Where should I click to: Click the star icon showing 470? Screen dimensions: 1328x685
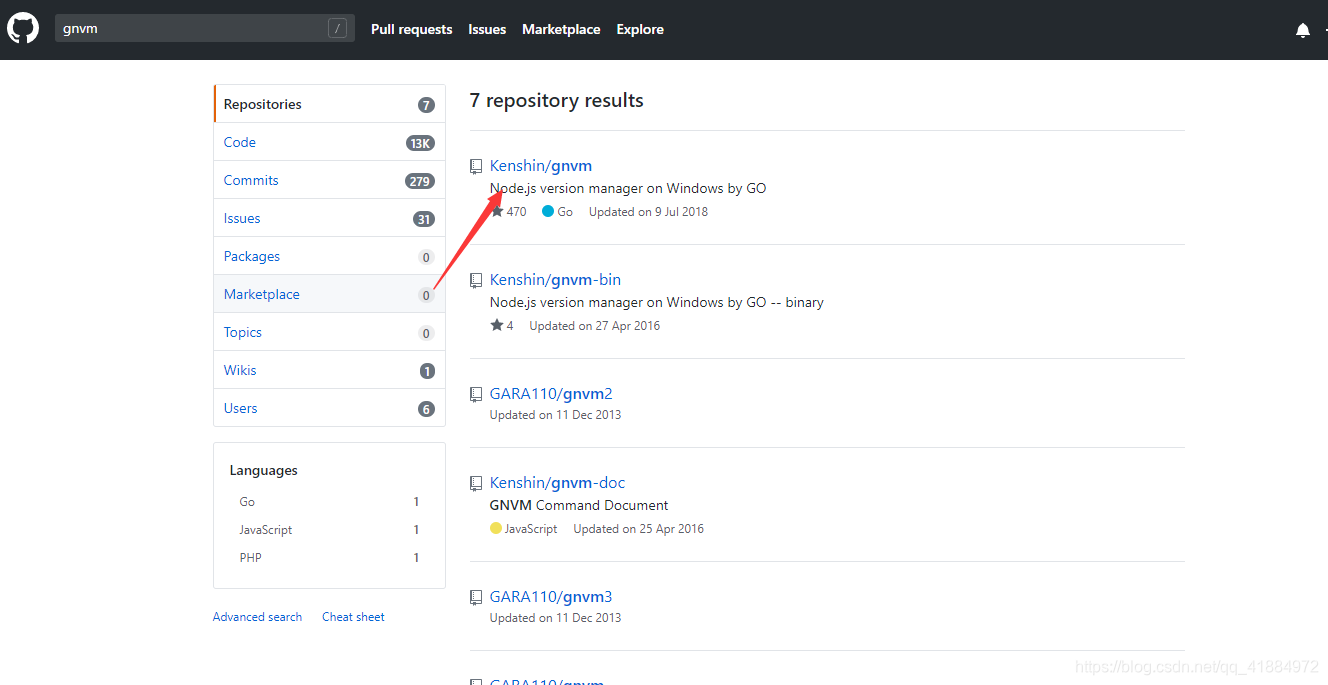click(497, 211)
